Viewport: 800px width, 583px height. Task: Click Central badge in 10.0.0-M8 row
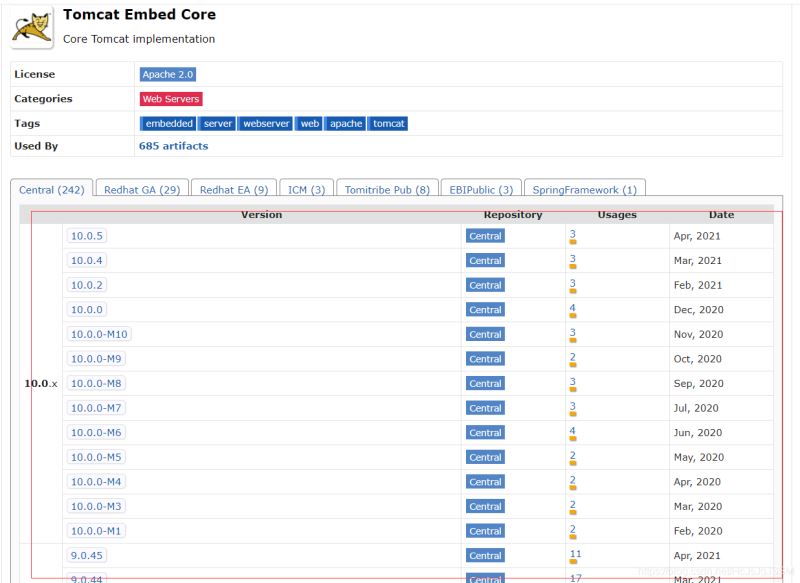tap(485, 384)
